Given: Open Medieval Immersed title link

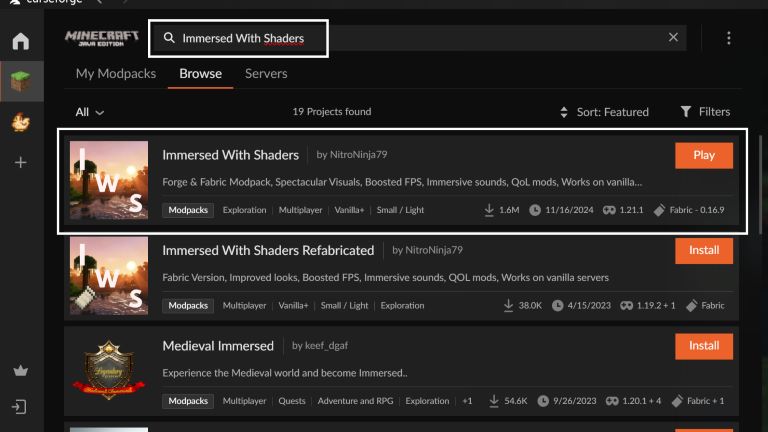Looking at the screenshot, I should tap(218, 346).
